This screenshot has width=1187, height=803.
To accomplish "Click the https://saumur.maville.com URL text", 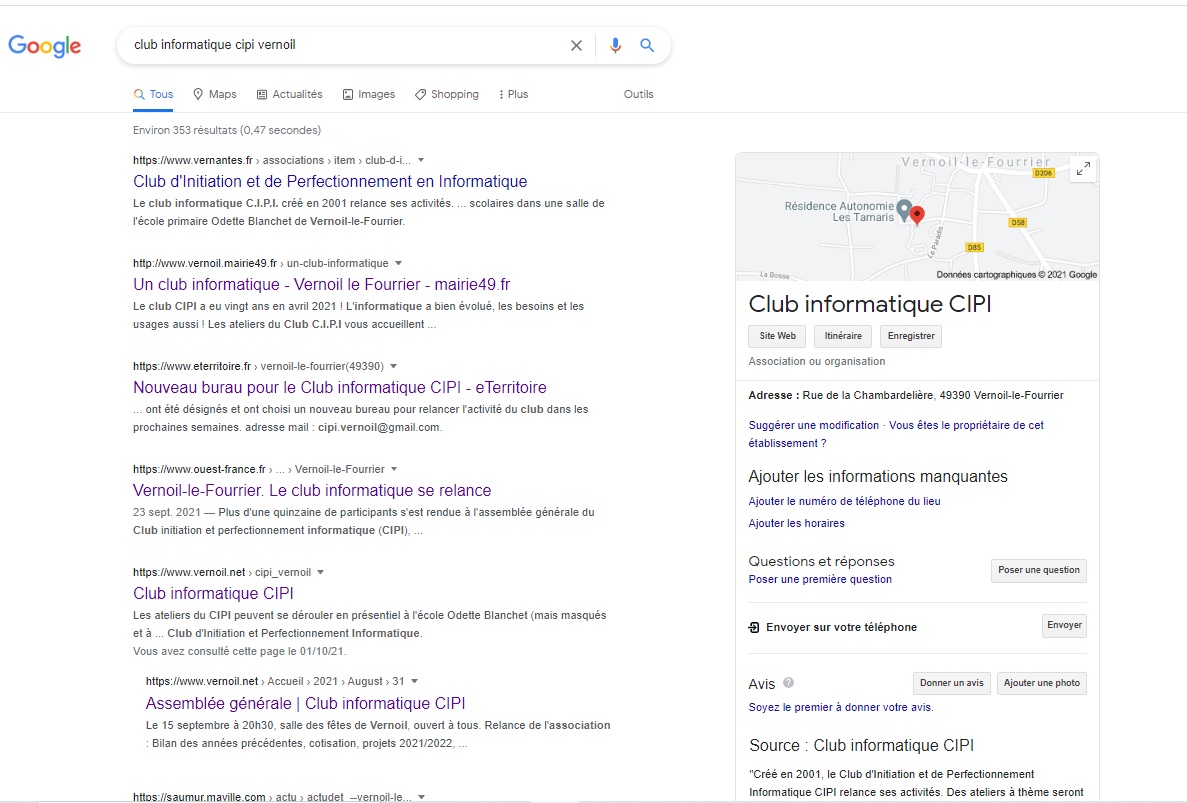I will [200, 797].
